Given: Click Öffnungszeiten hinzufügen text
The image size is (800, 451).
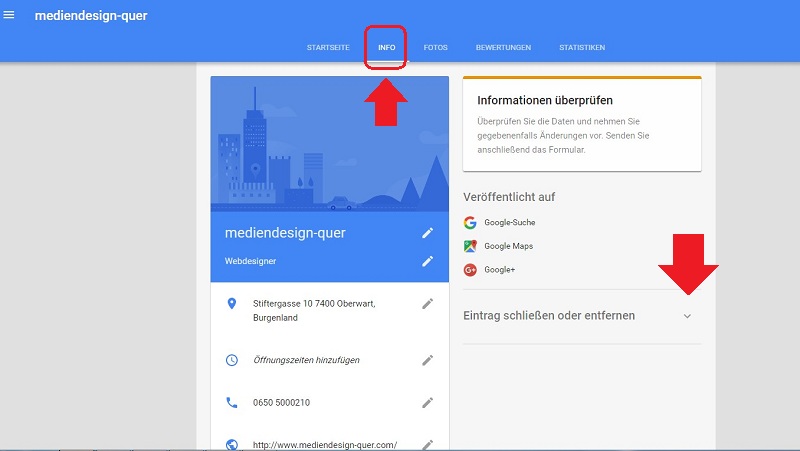Looking at the screenshot, I should pos(306,360).
